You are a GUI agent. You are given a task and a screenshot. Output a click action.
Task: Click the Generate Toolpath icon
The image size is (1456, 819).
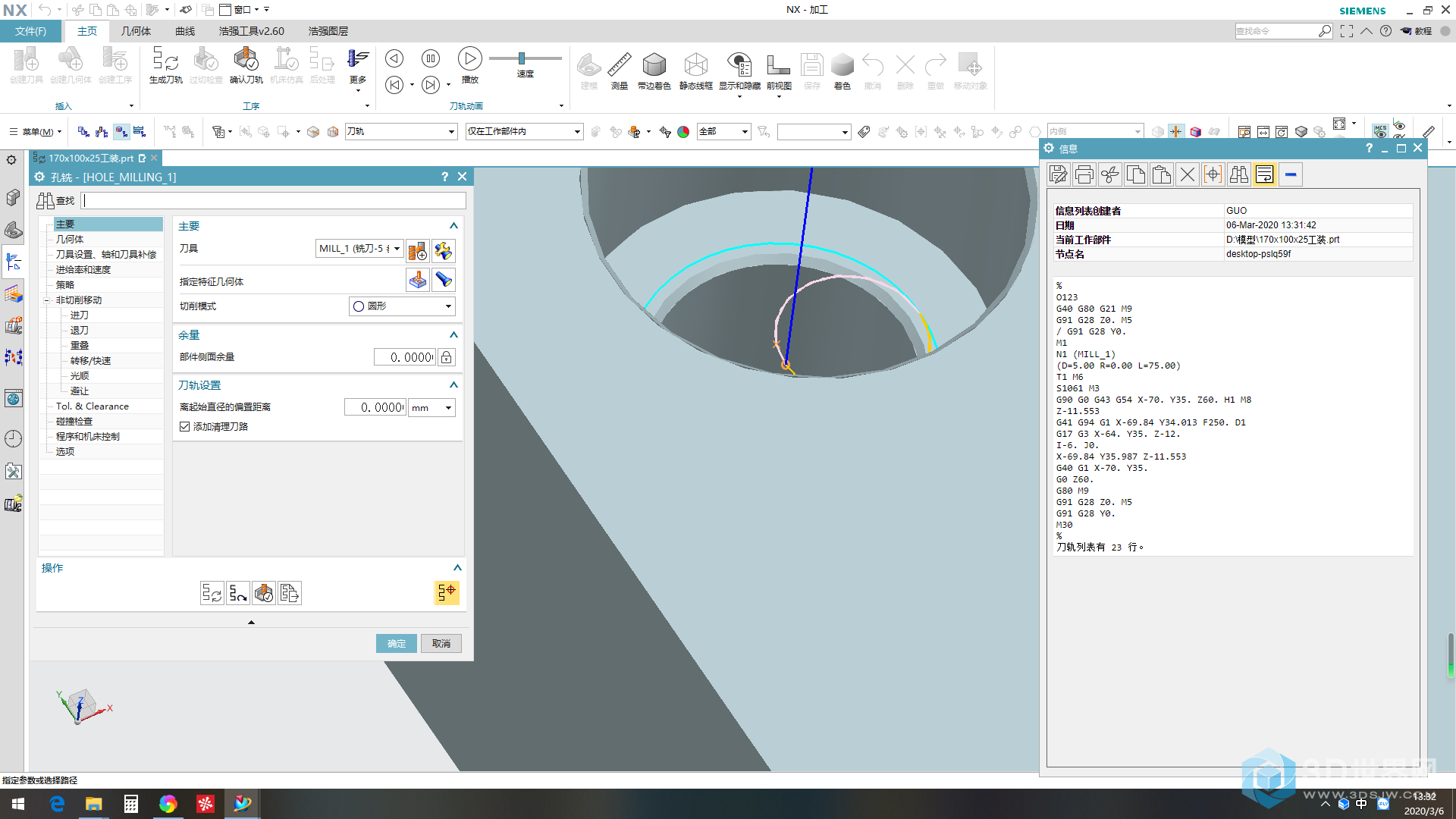click(x=211, y=593)
